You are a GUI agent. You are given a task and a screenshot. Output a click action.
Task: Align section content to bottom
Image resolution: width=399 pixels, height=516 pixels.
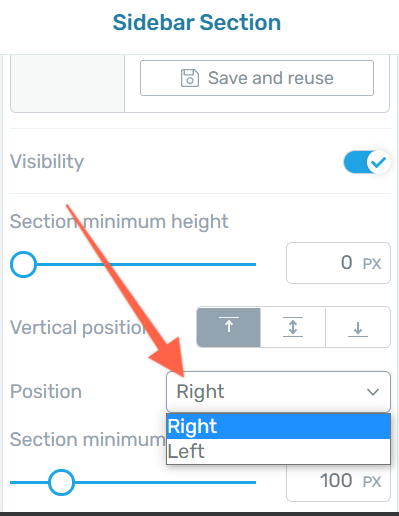click(358, 327)
